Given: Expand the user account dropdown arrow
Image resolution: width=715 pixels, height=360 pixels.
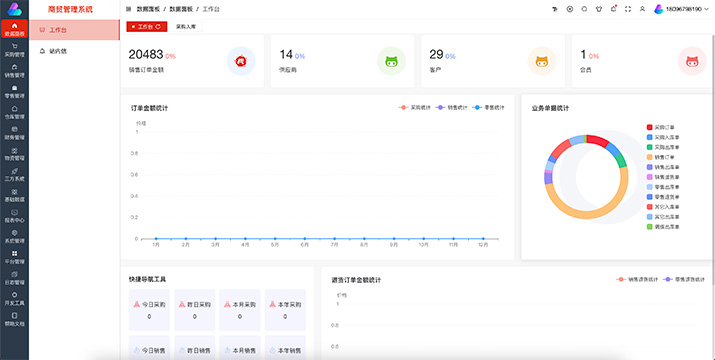Looking at the screenshot, I should point(706,9).
